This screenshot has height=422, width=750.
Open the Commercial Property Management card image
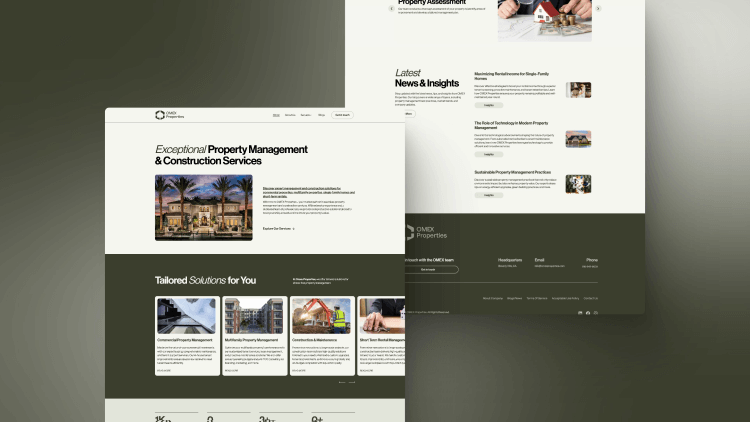[x=187, y=316]
